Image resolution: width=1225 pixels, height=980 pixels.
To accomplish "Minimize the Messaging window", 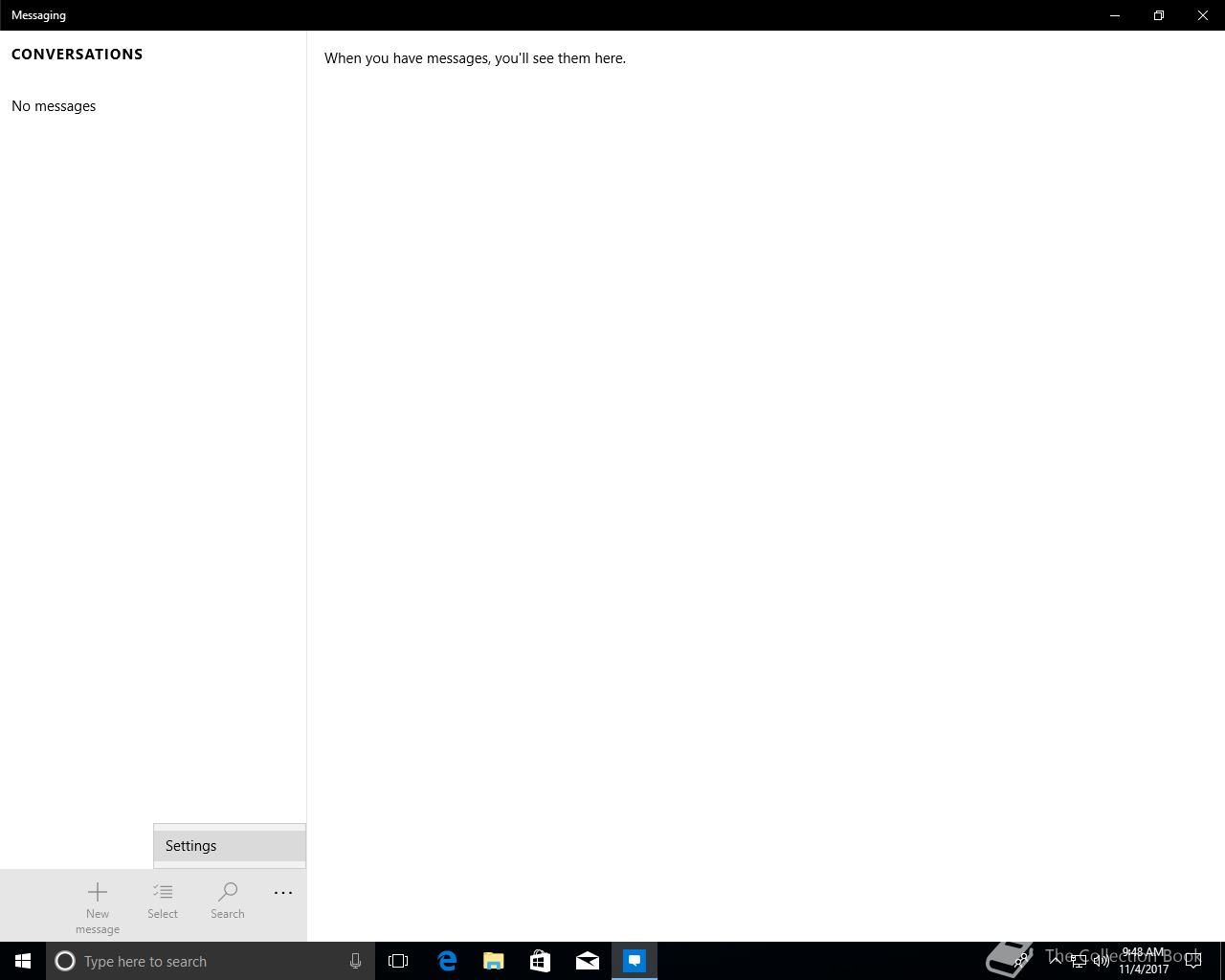I will [1115, 15].
